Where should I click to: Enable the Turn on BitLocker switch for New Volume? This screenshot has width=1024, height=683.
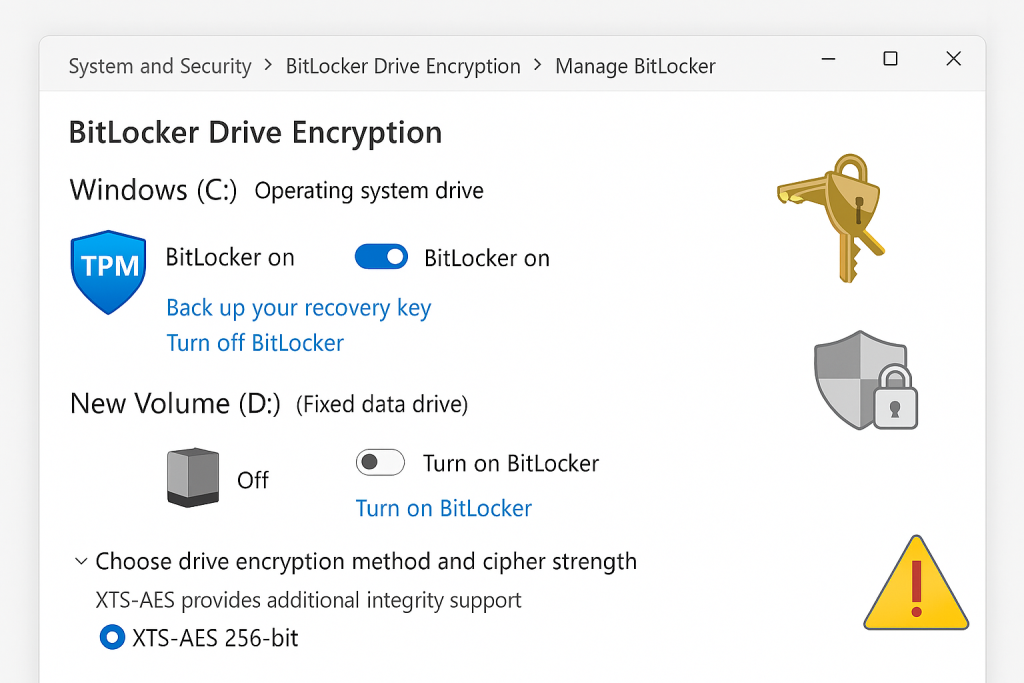coord(379,462)
